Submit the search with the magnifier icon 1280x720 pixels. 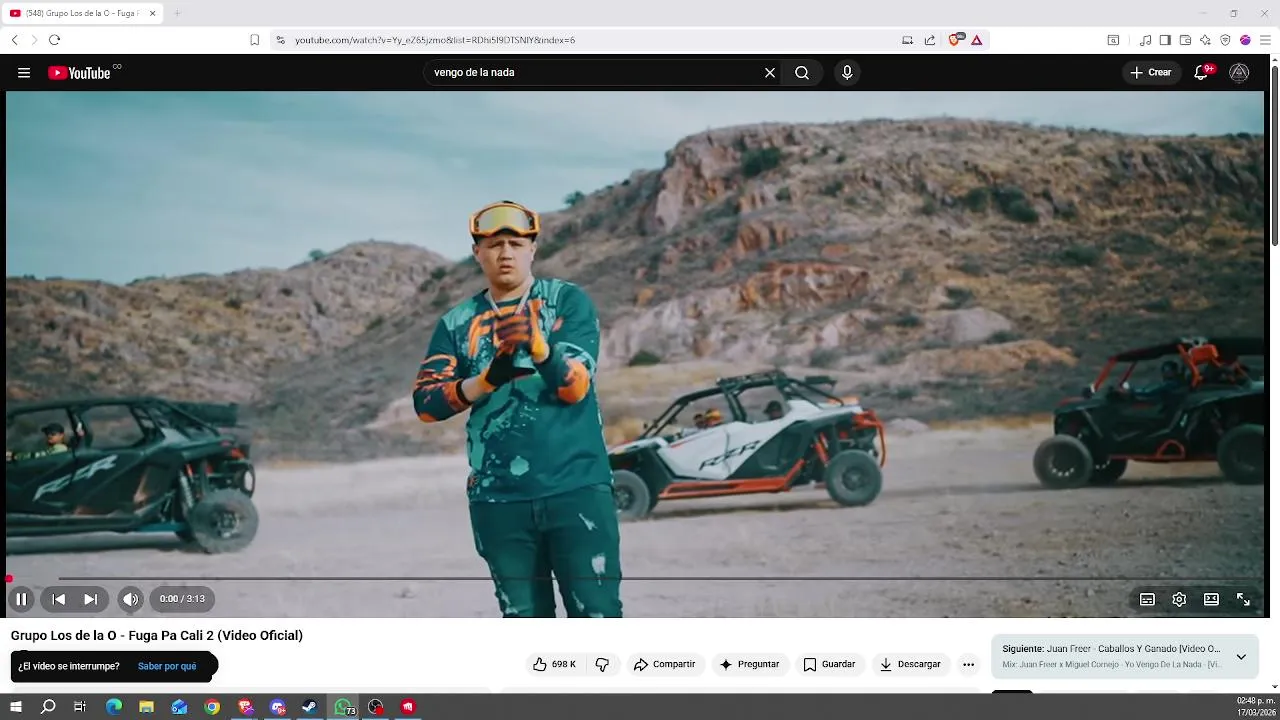[x=802, y=73]
